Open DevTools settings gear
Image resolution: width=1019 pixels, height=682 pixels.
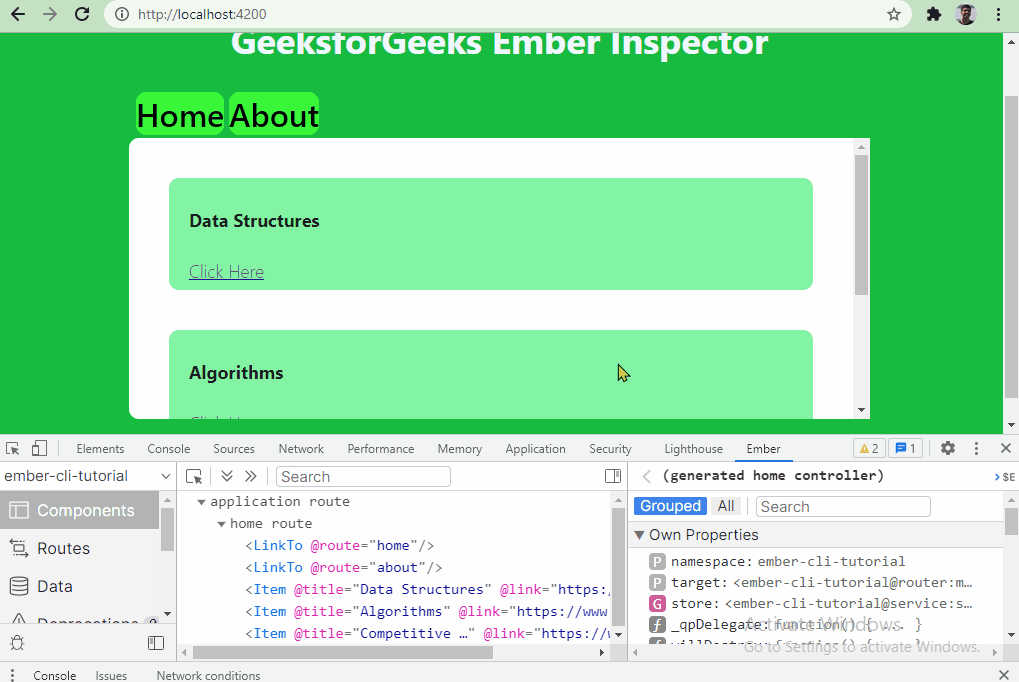948,448
